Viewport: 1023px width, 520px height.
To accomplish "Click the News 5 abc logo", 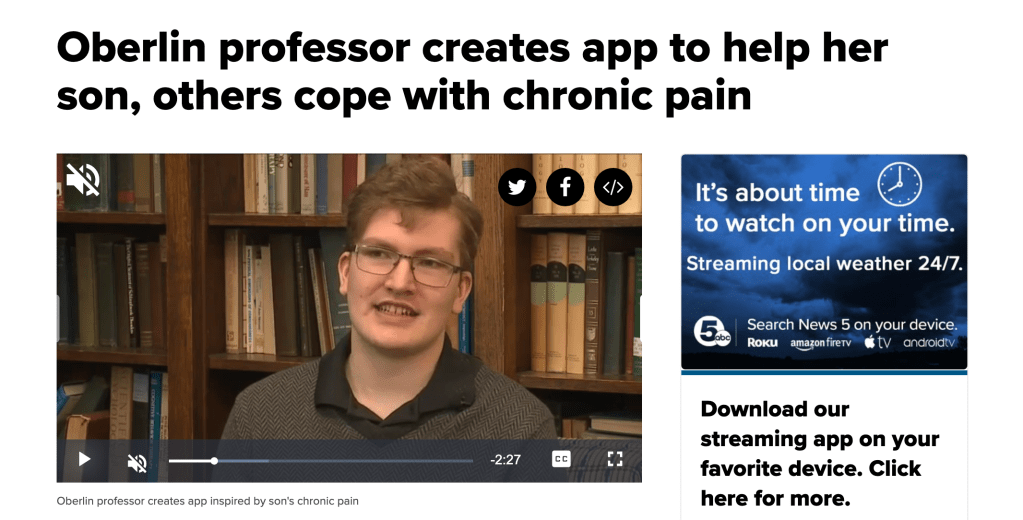I will (712, 332).
